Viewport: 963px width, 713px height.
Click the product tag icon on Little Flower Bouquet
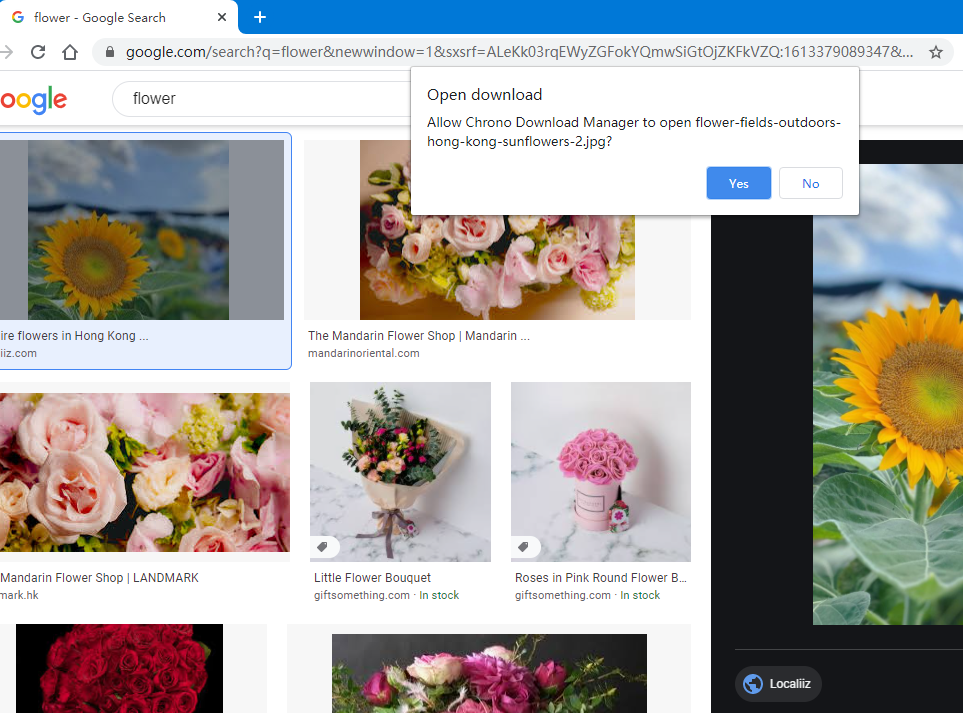coord(322,547)
